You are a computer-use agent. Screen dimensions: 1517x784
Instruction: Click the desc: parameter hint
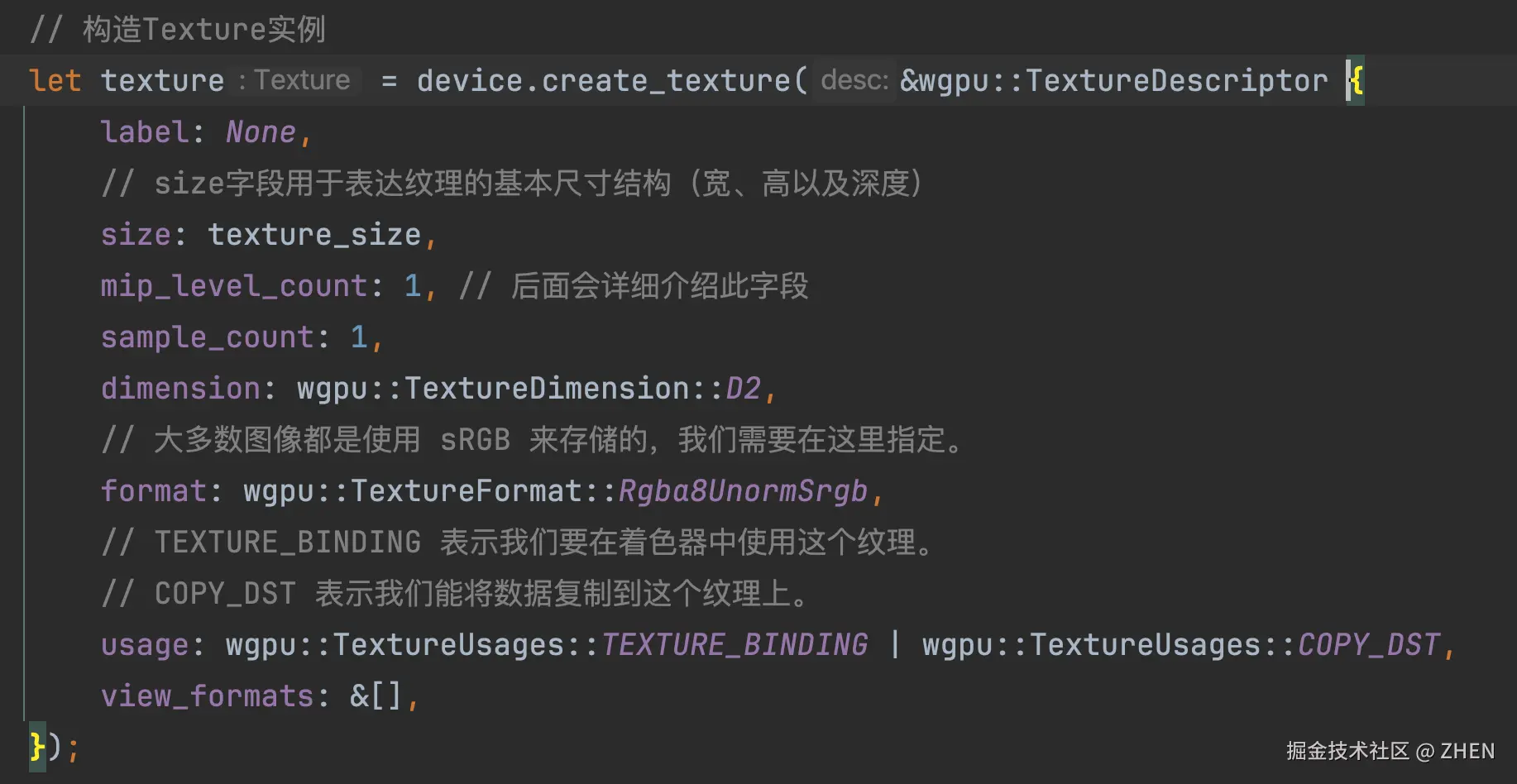tap(854, 80)
